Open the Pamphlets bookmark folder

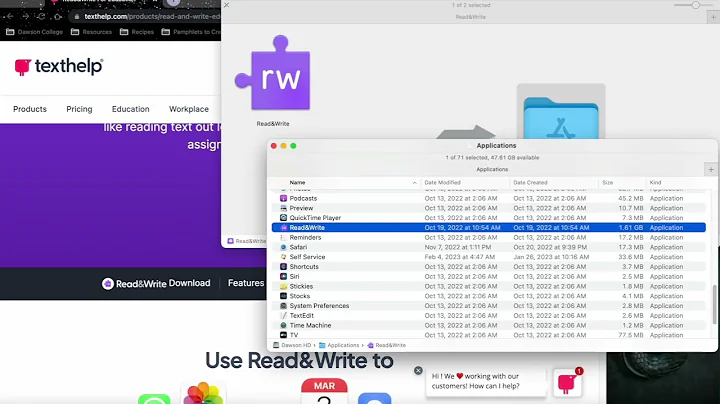[x=191, y=32]
